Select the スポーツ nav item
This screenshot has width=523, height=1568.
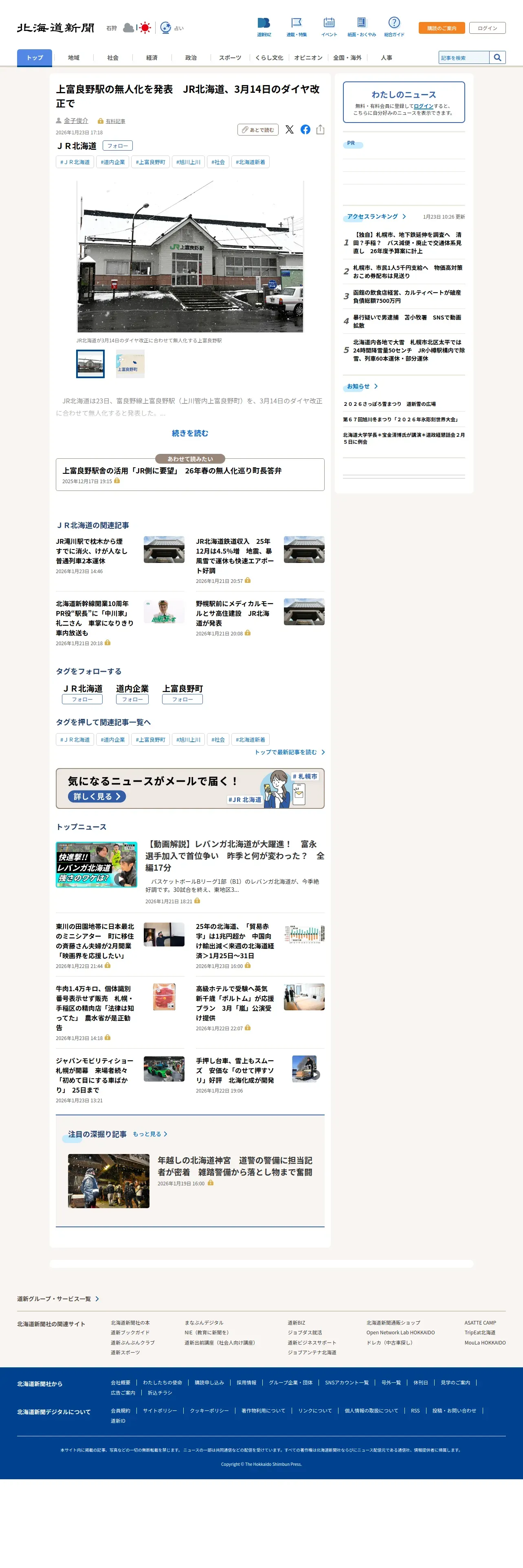click(x=230, y=58)
